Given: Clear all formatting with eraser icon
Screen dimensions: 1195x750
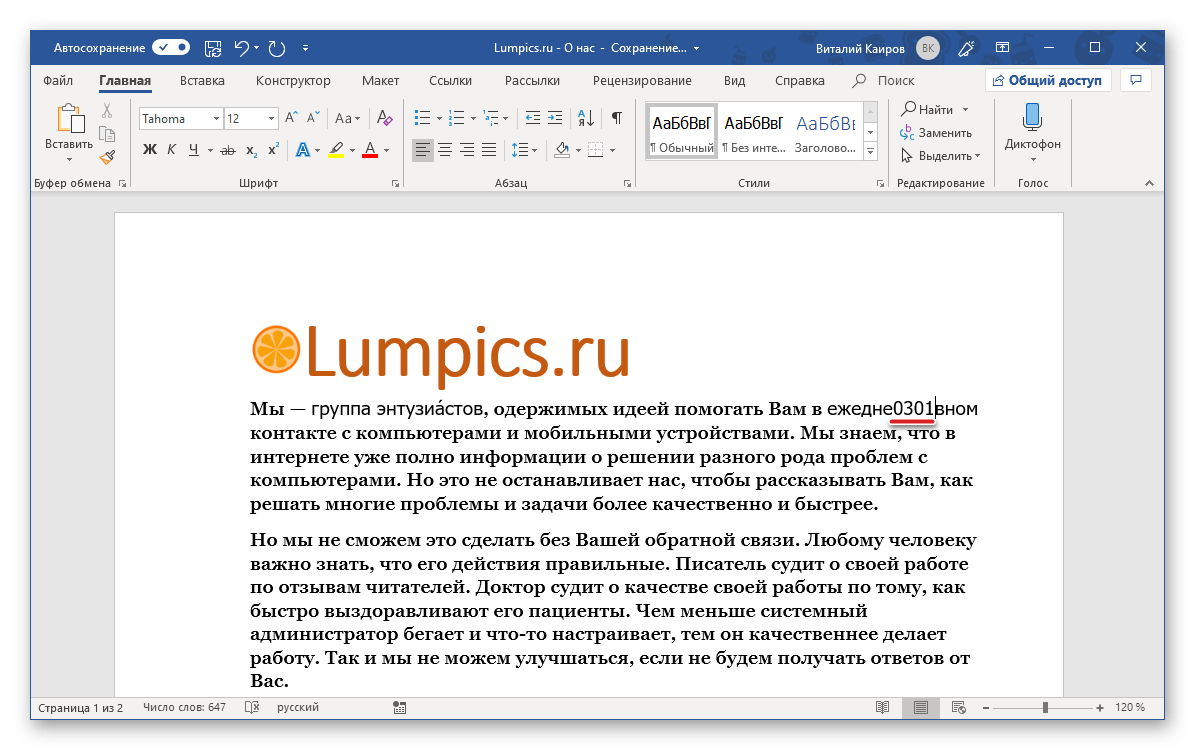Looking at the screenshot, I should [x=385, y=118].
